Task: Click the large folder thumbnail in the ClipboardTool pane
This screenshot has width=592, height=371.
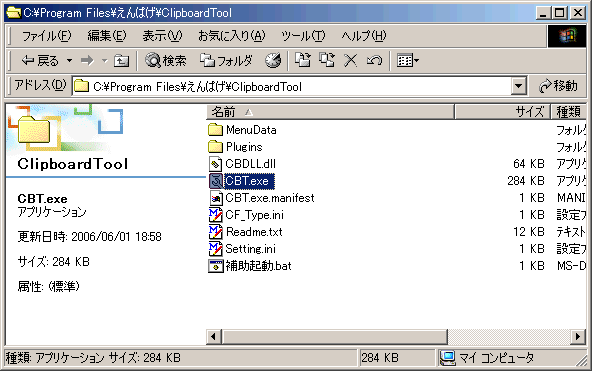Action: tap(34, 129)
